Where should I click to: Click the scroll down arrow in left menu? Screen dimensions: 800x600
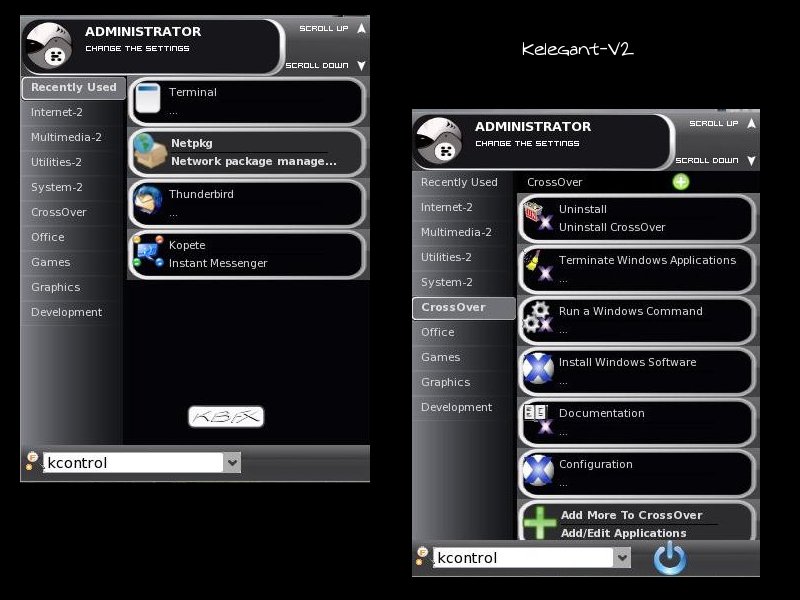point(361,66)
